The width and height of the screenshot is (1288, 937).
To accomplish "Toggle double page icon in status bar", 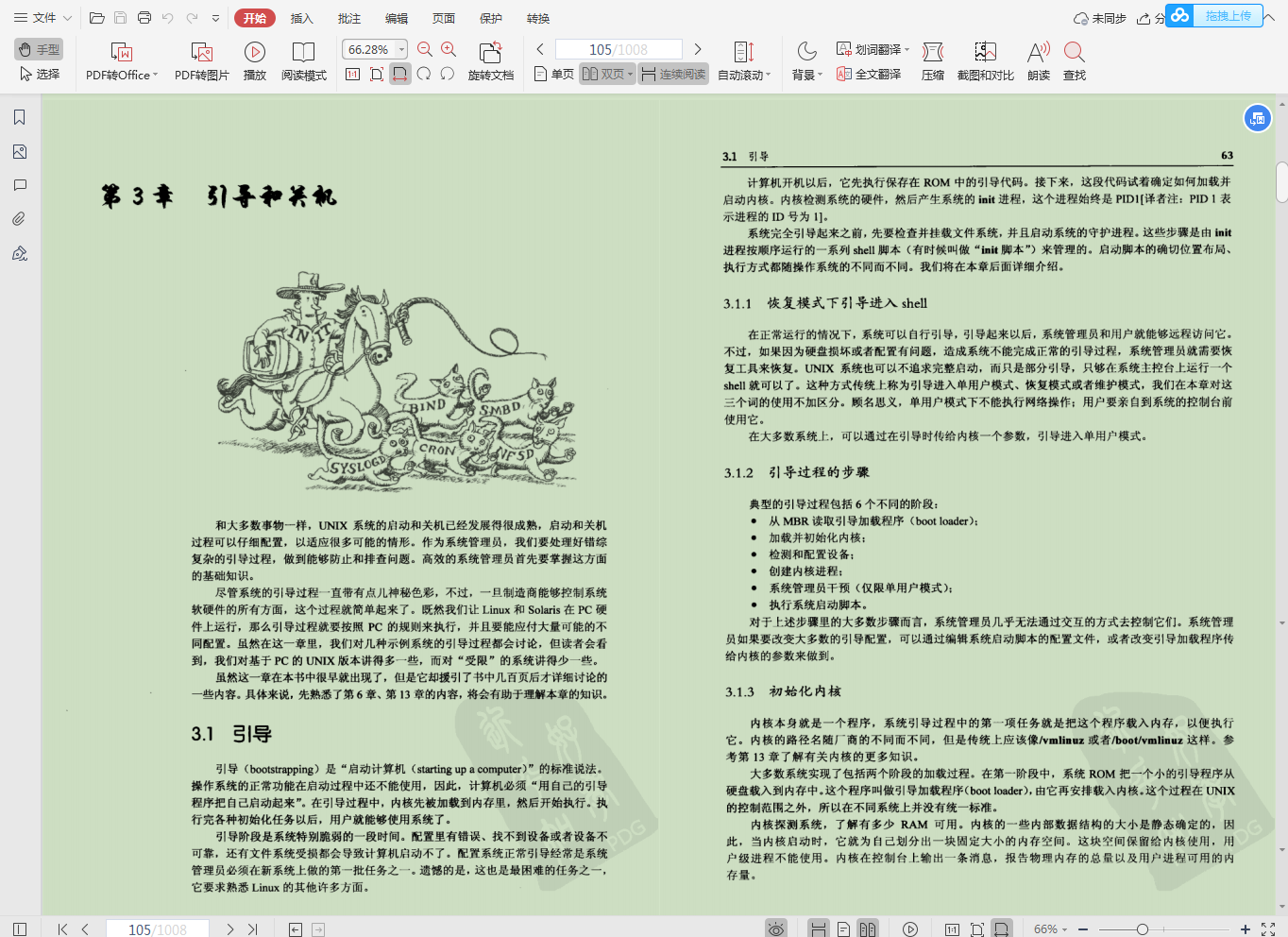I will pos(868,929).
